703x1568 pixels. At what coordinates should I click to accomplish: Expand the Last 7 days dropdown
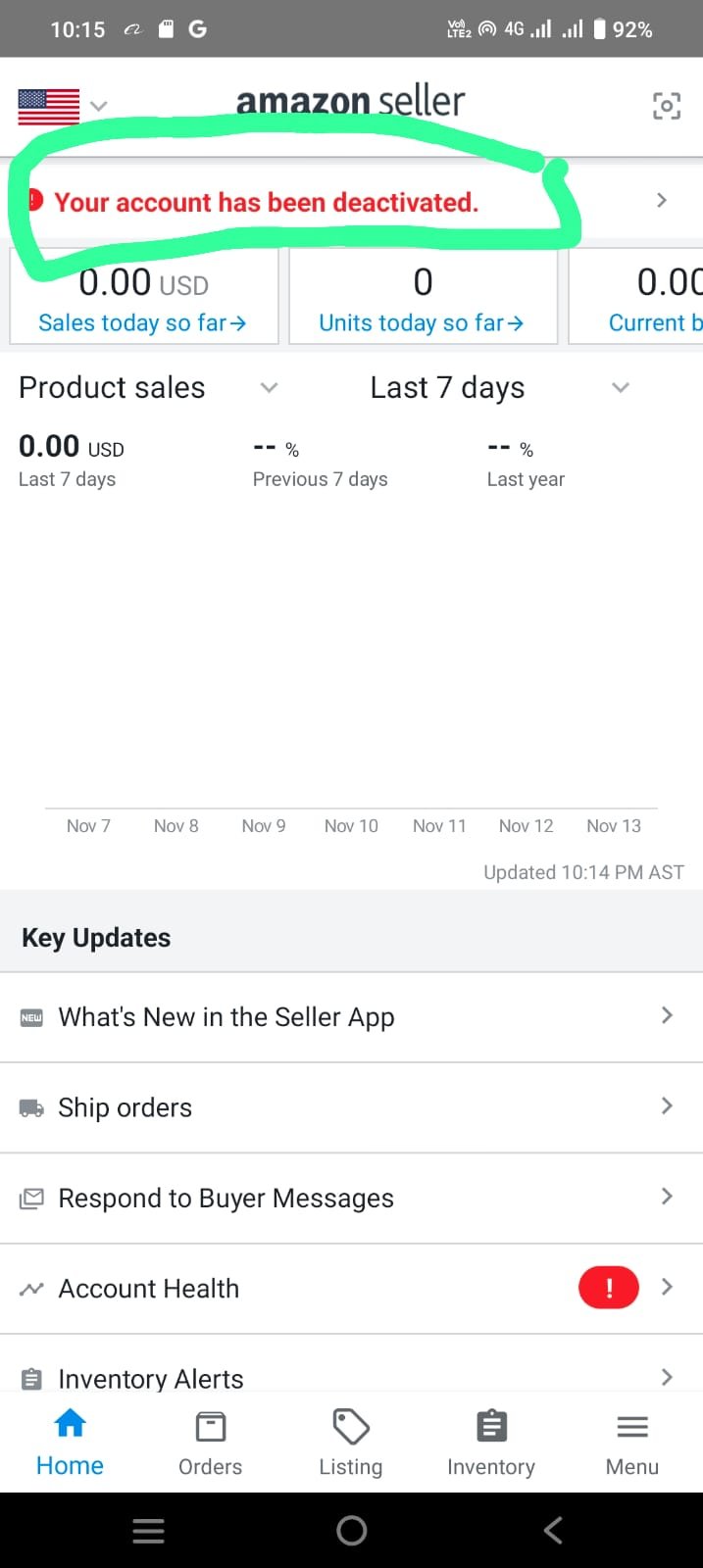point(620,388)
